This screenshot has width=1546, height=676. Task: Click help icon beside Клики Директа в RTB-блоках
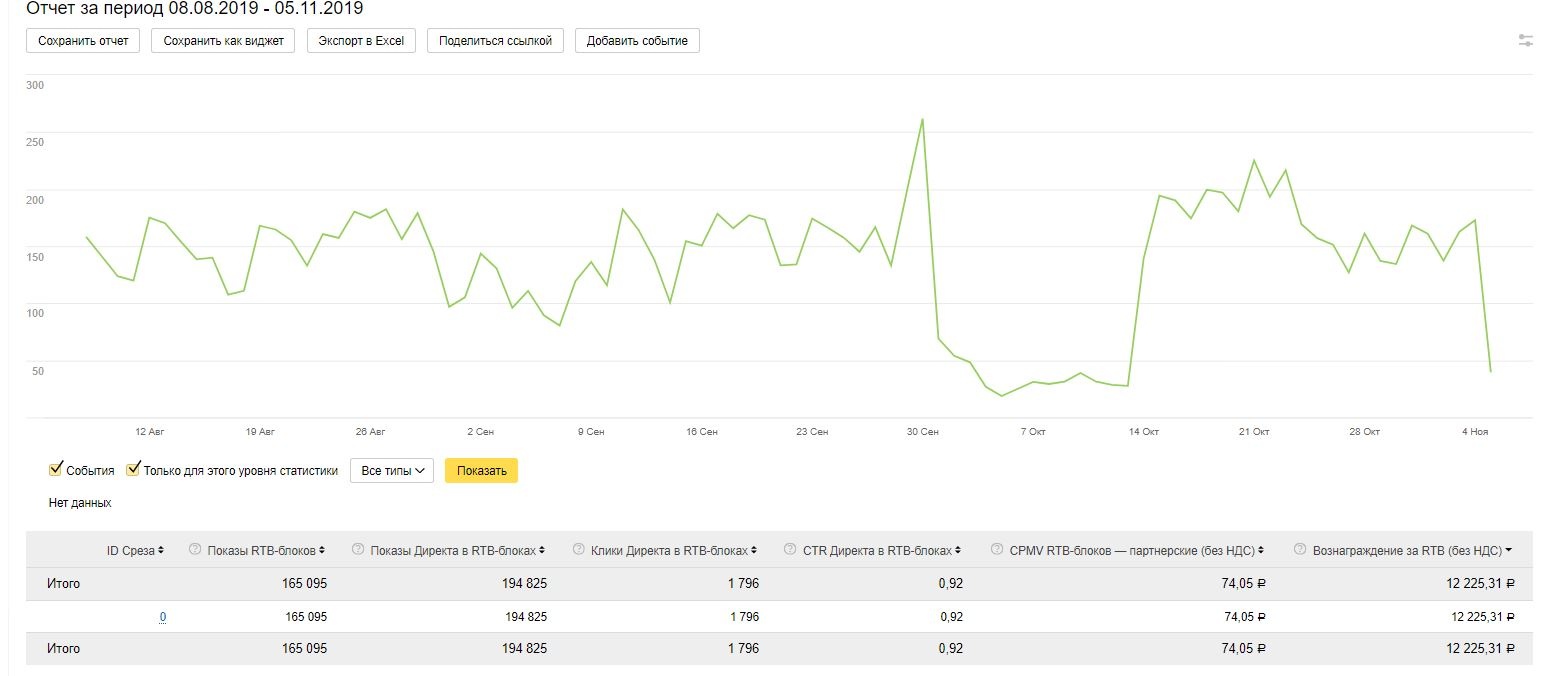[x=578, y=550]
